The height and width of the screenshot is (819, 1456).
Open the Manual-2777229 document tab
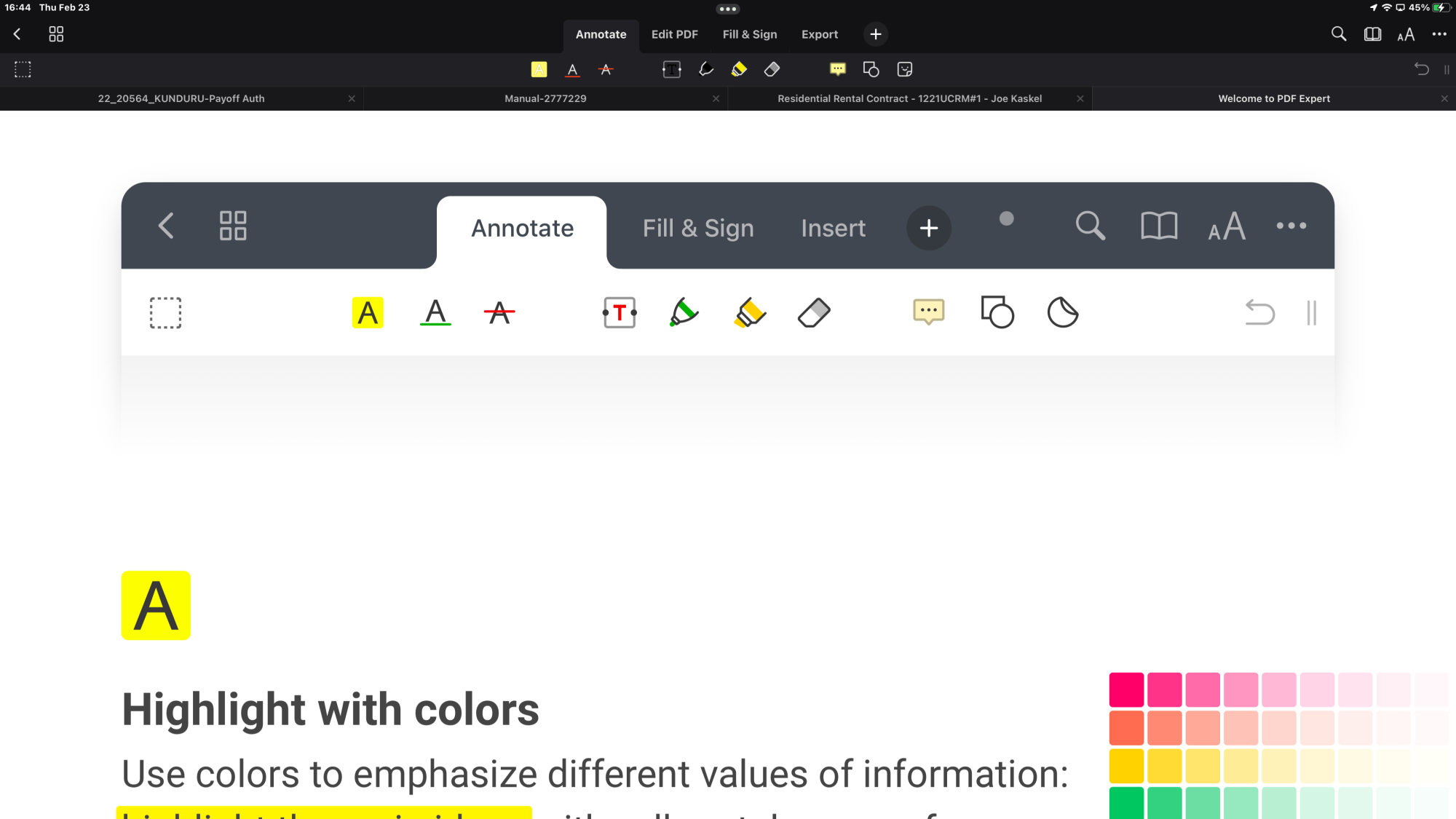(545, 98)
